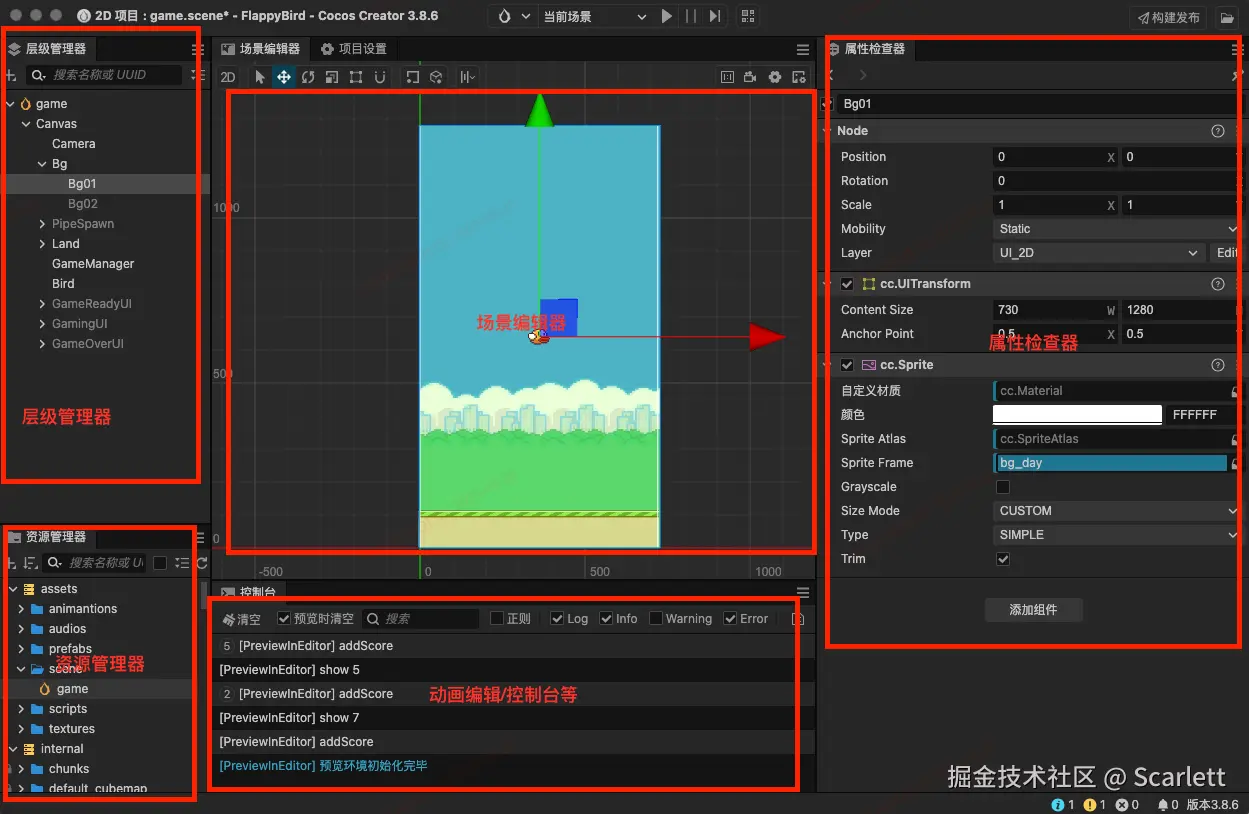Expand the animantions folder
This screenshot has width=1249, height=814.
click(22, 609)
